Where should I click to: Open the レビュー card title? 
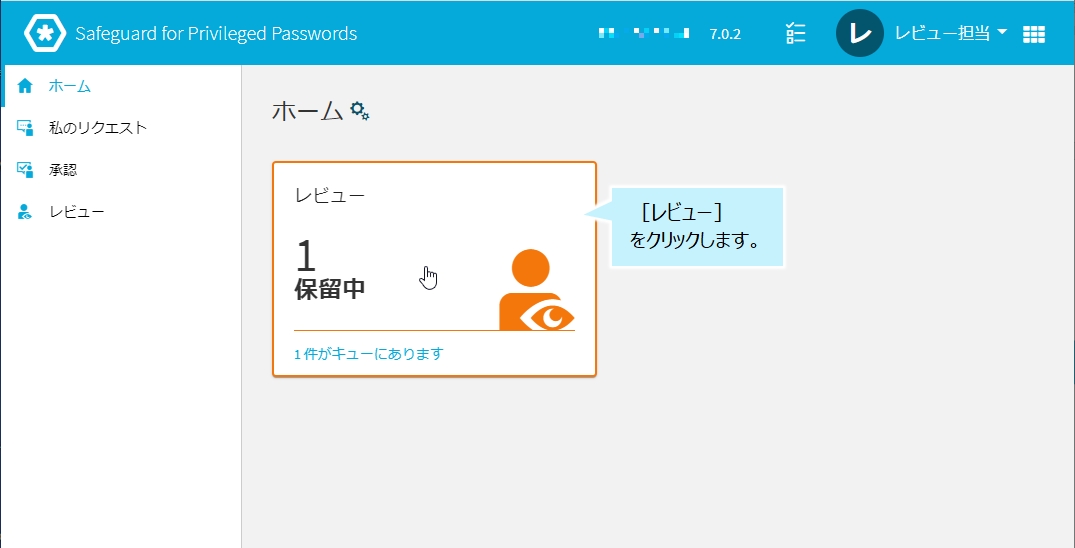point(330,195)
